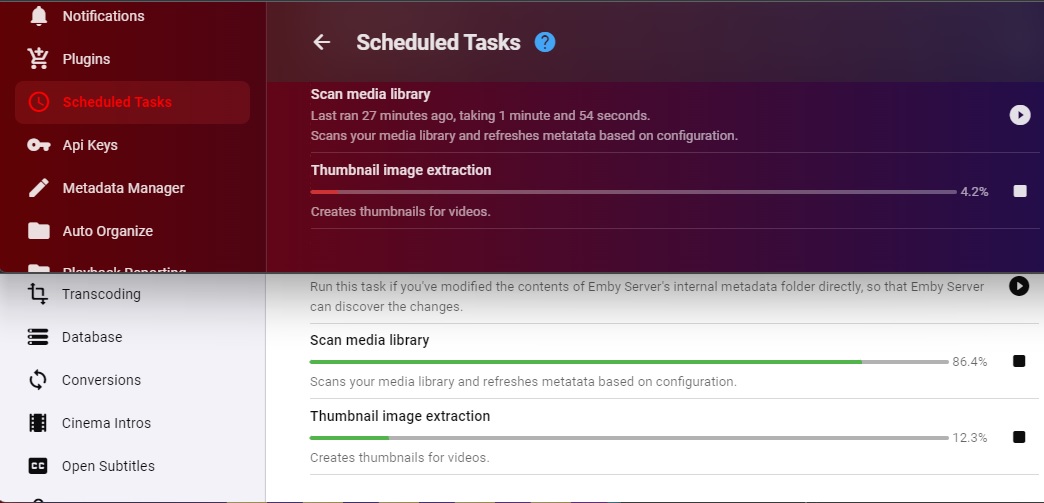Screen dimensions: 1044x503
Task: Click the Cinema Intros film icon
Action: tap(39, 423)
